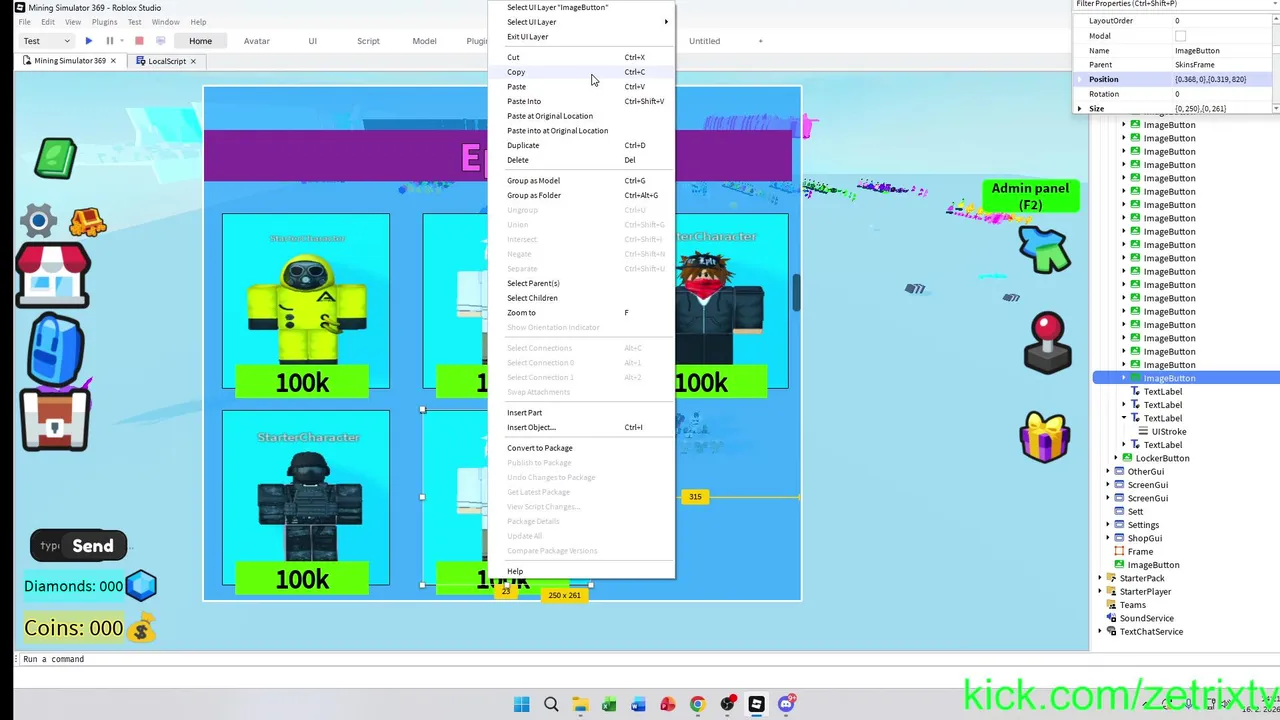Start the playtest with the blue Play button
The width and height of the screenshot is (1280, 720).
[88, 41]
